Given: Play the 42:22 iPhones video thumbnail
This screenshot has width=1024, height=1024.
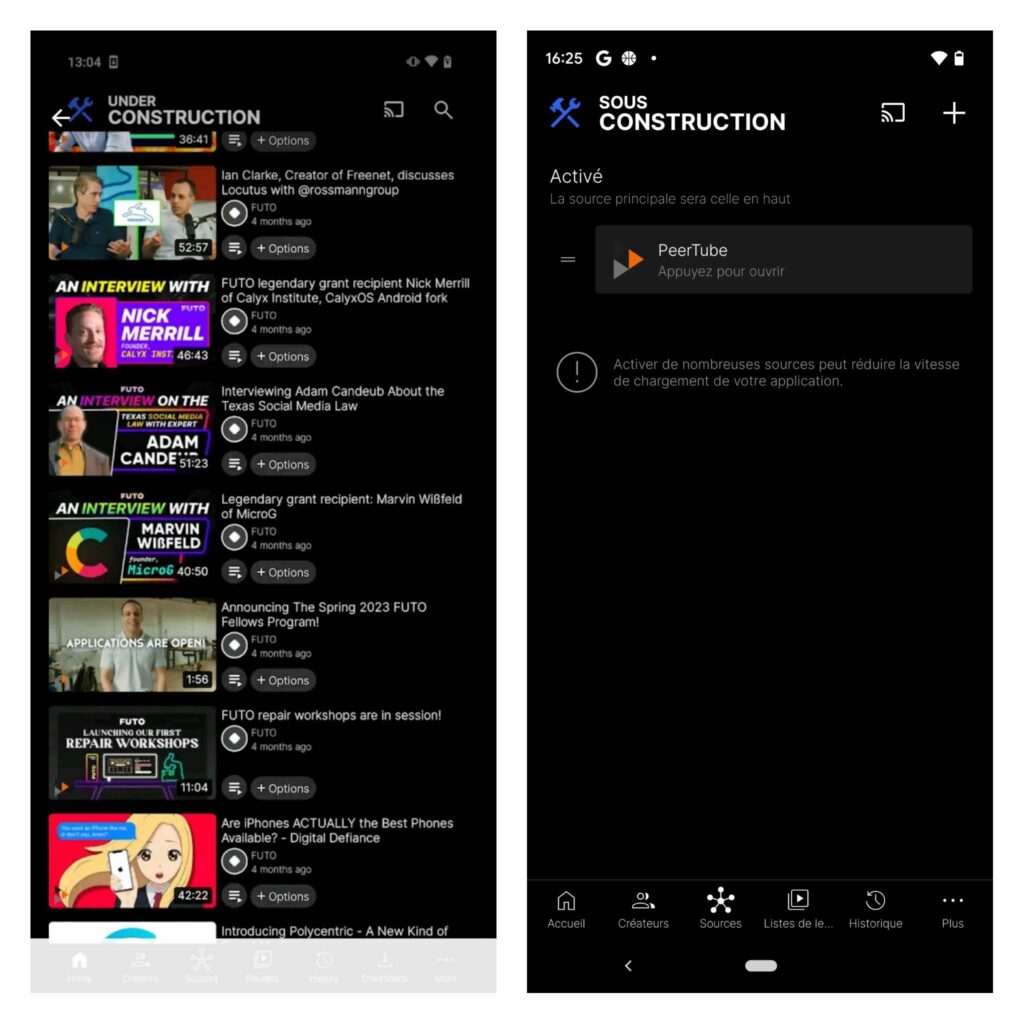Looking at the screenshot, I should tap(132, 861).
